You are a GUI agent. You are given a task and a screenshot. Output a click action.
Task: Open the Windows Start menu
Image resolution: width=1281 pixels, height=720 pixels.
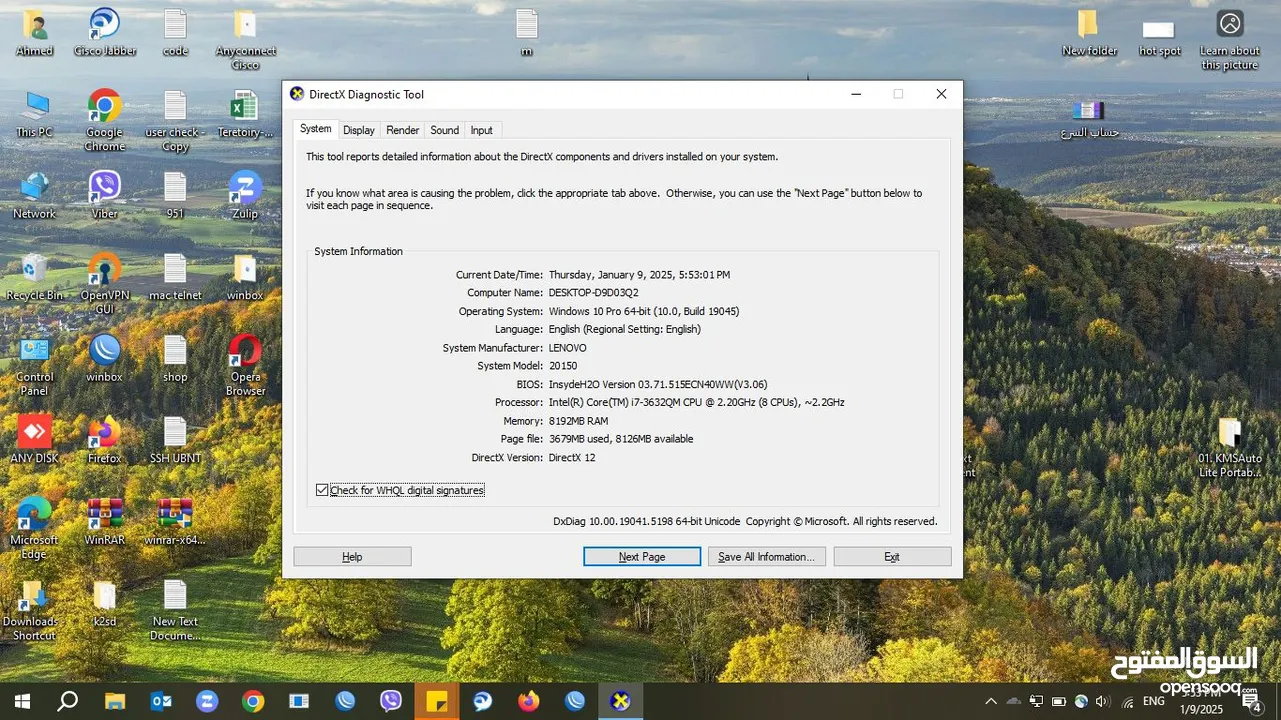point(21,701)
